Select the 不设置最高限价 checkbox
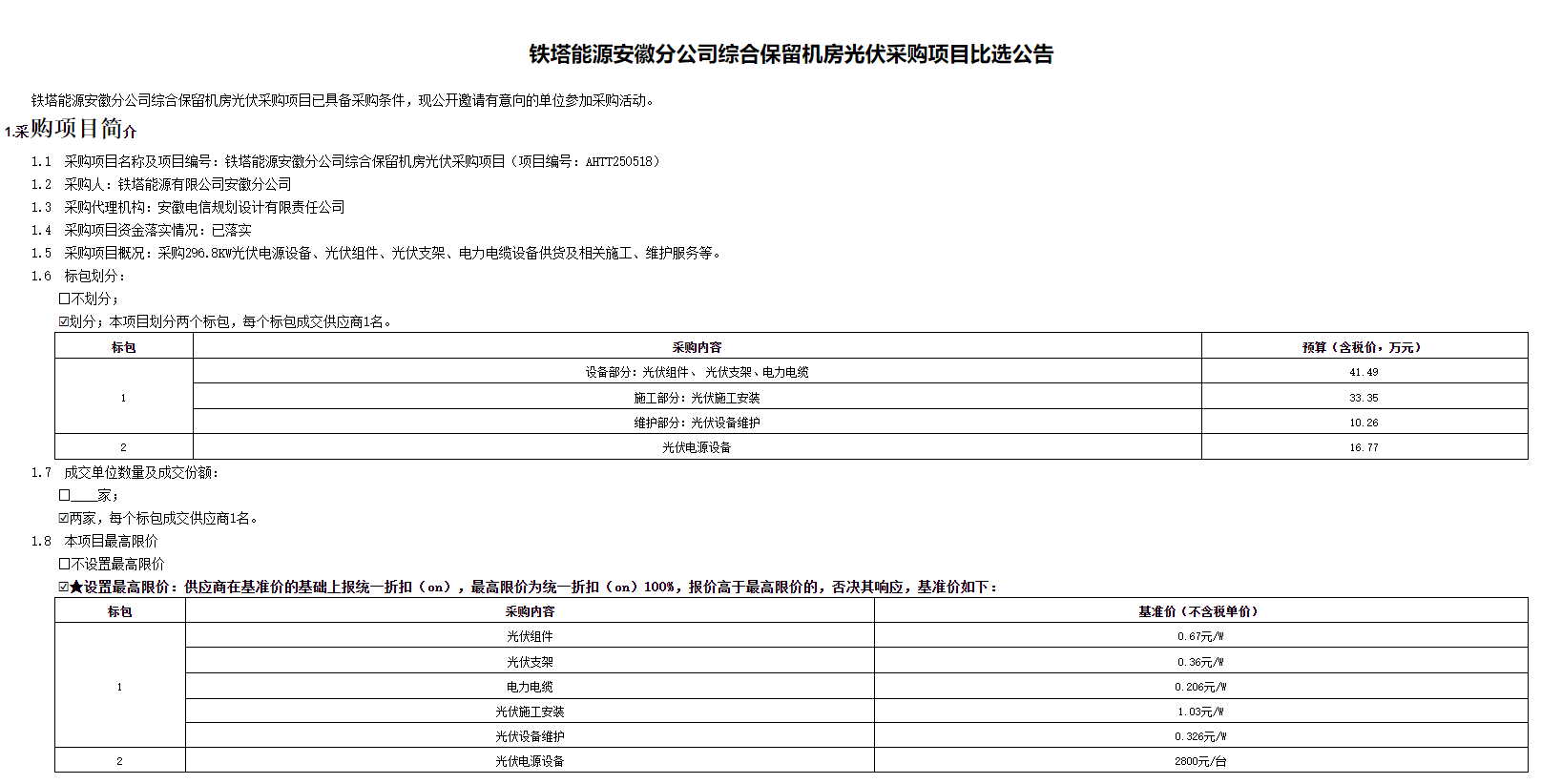Viewport: 1541px width, 784px height. coord(65,565)
